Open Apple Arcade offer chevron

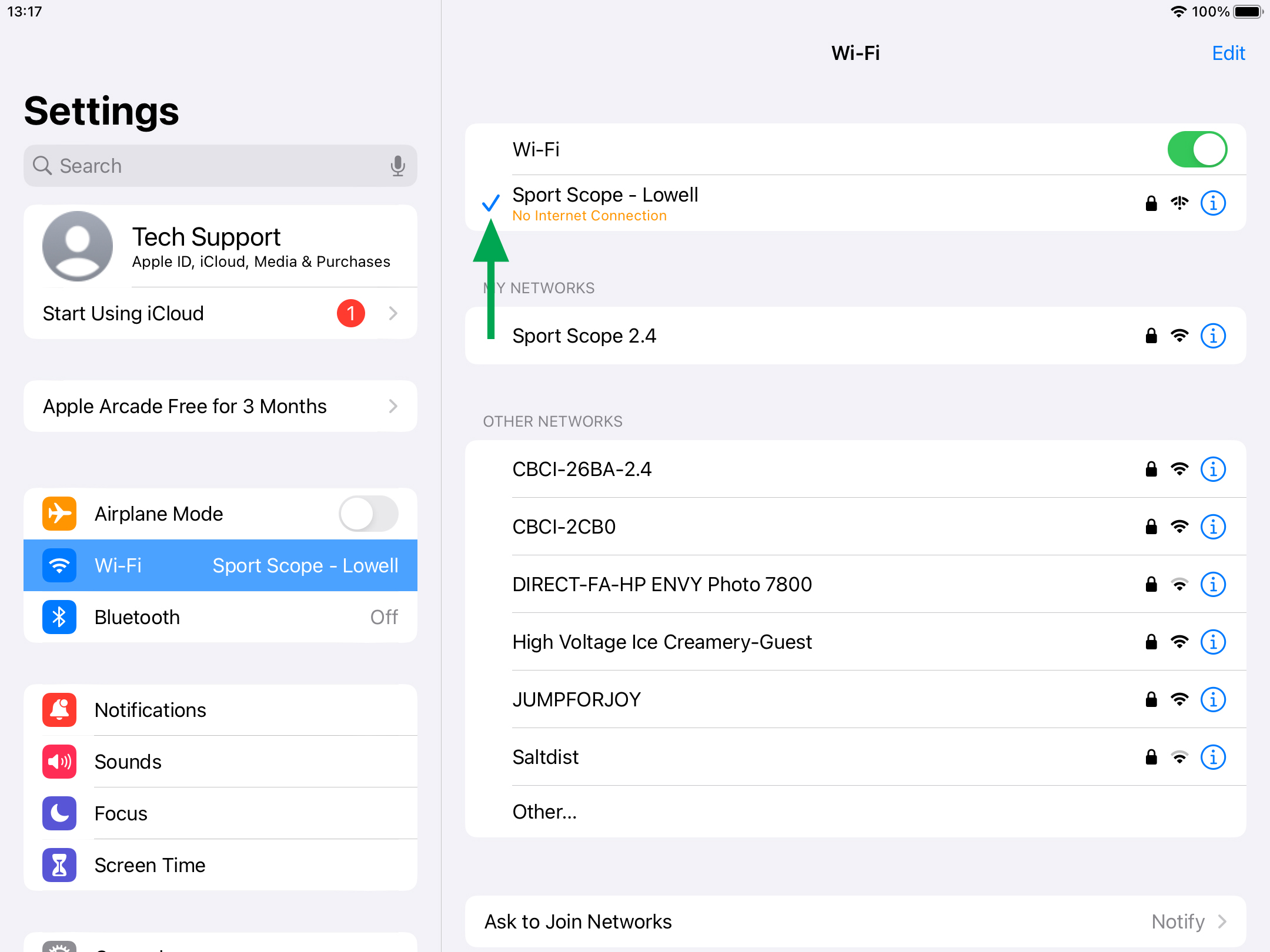(393, 406)
